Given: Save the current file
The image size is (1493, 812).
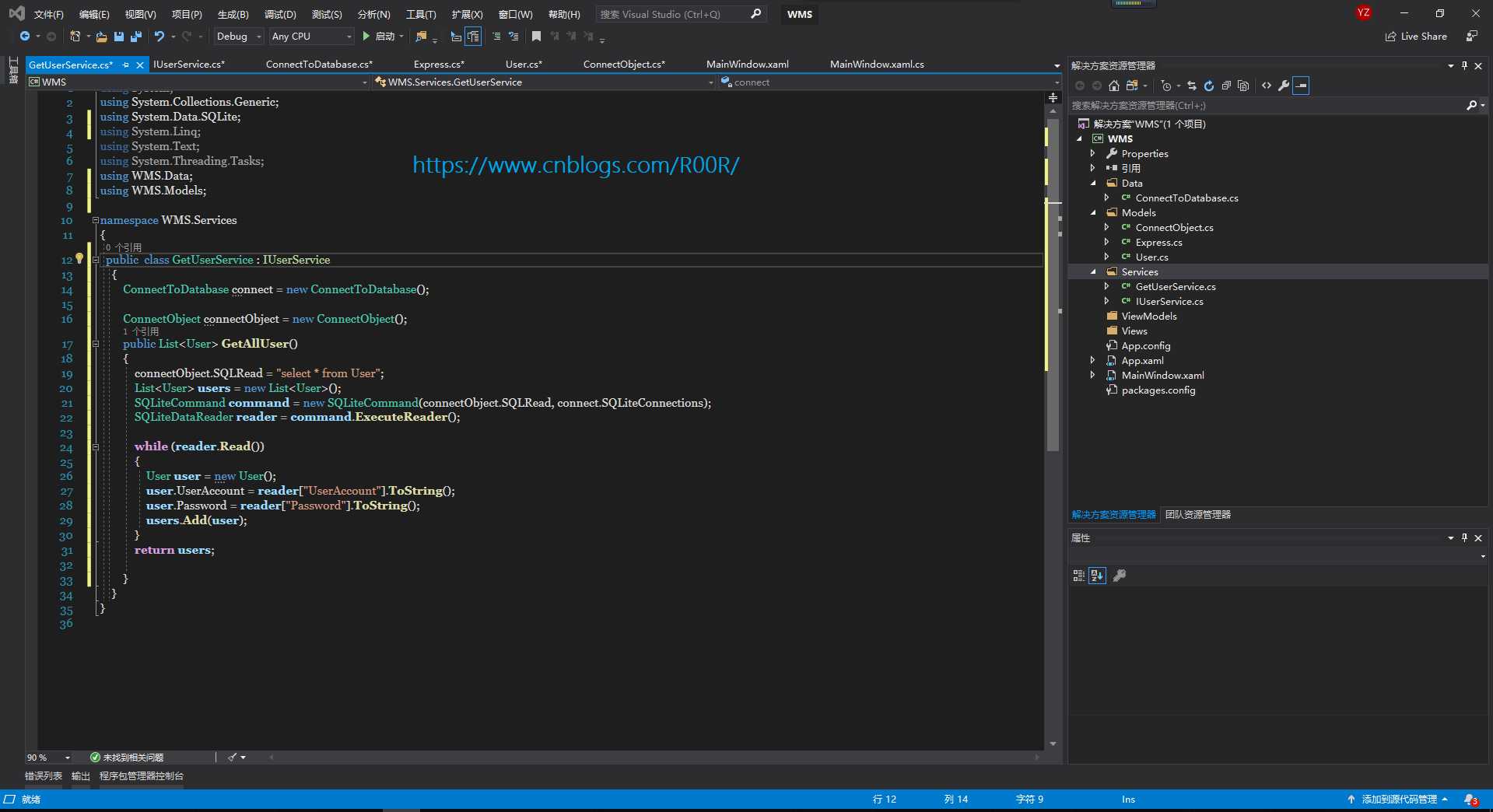Looking at the screenshot, I should pyautogui.click(x=119, y=37).
